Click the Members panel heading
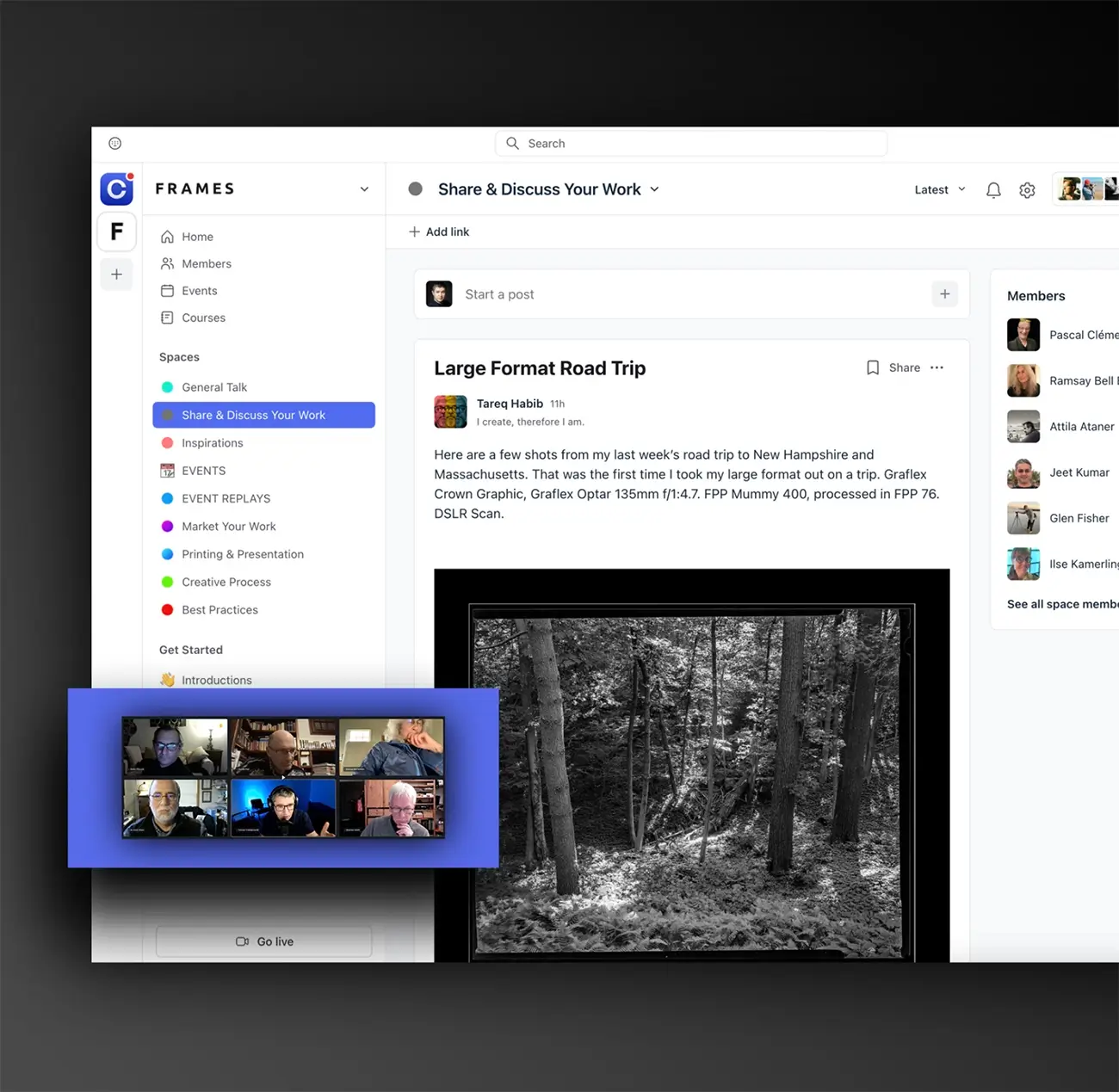 coord(1036,296)
